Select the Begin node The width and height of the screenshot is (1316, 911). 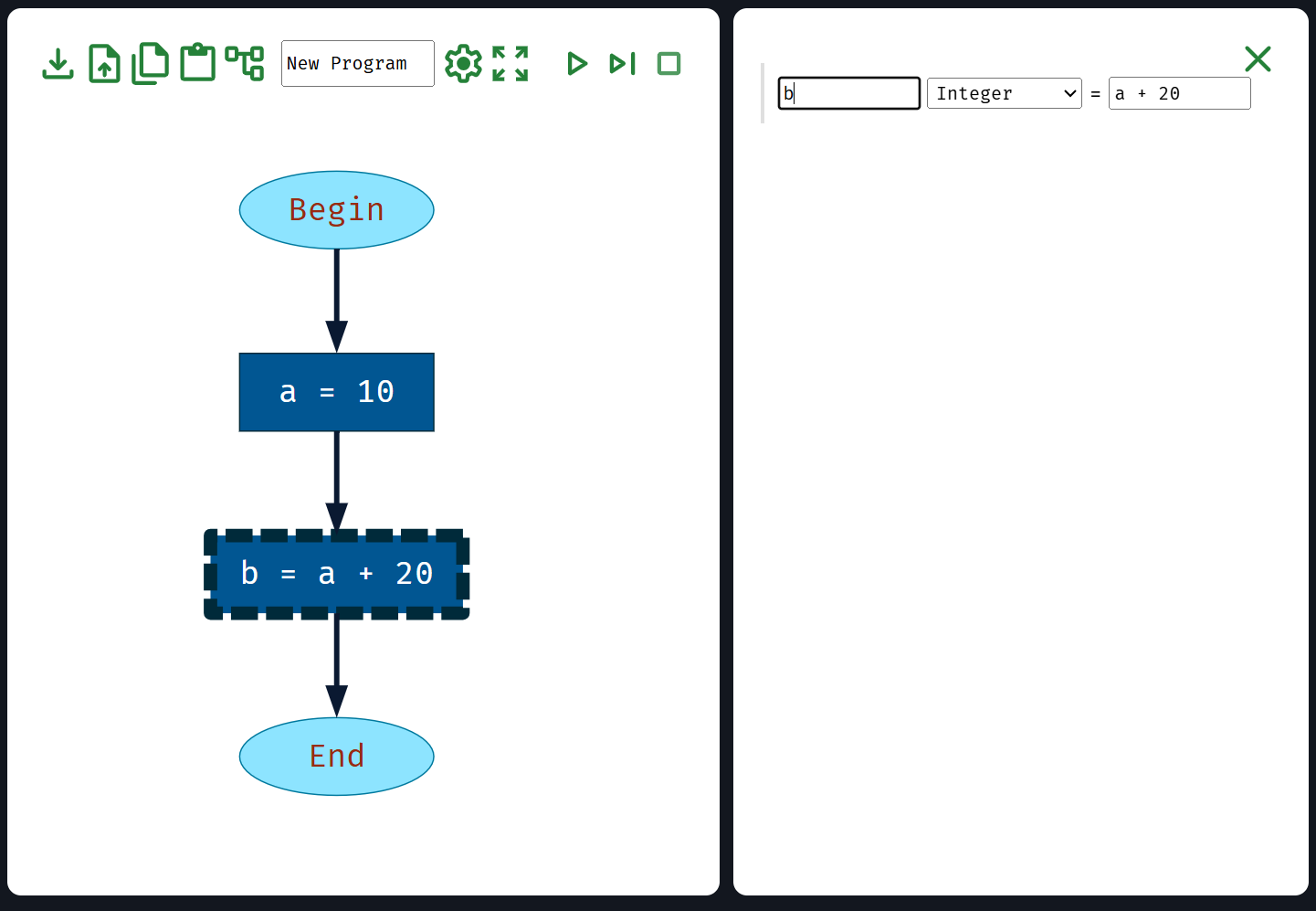point(336,210)
